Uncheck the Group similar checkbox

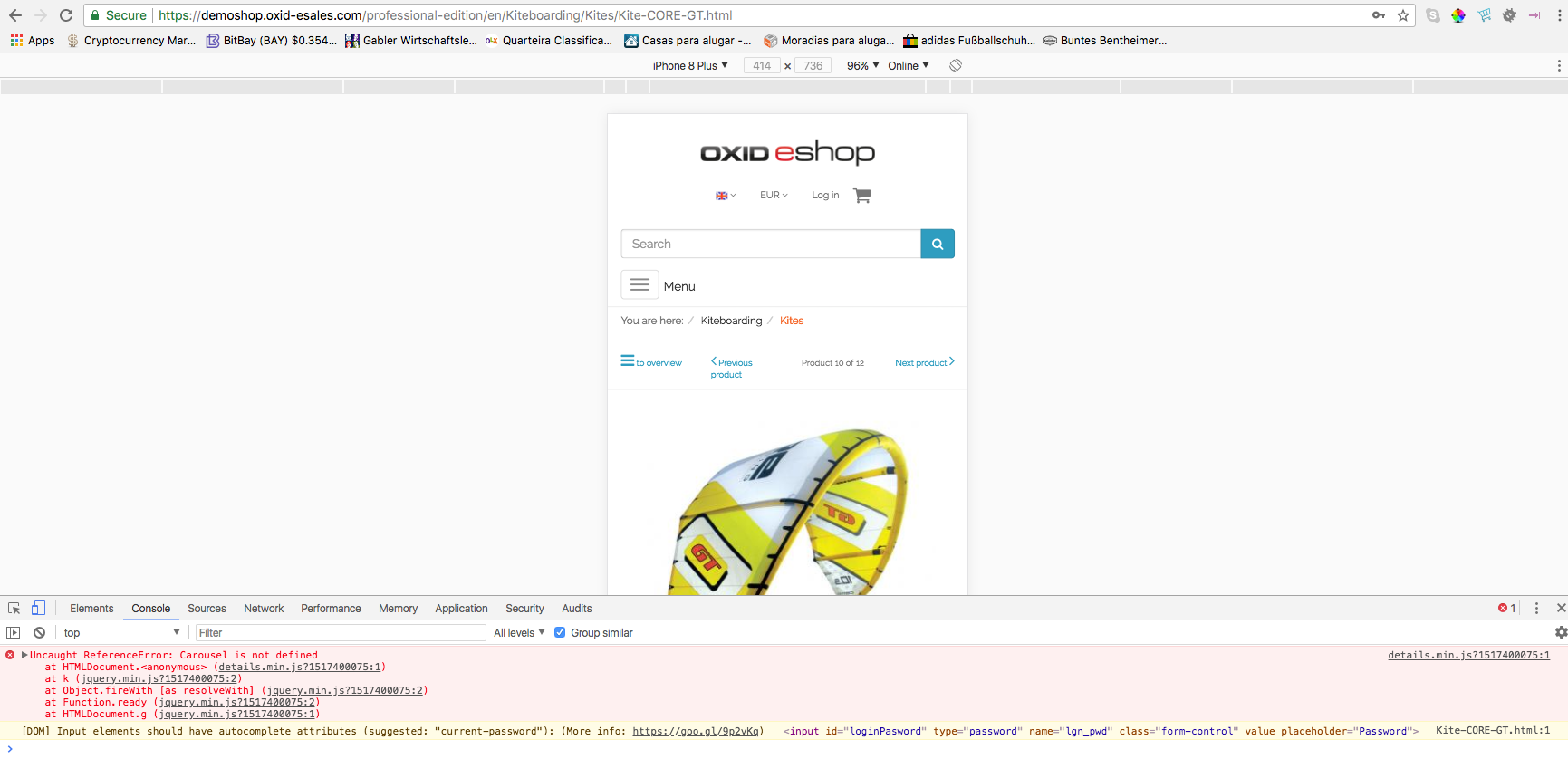pyautogui.click(x=560, y=633)
